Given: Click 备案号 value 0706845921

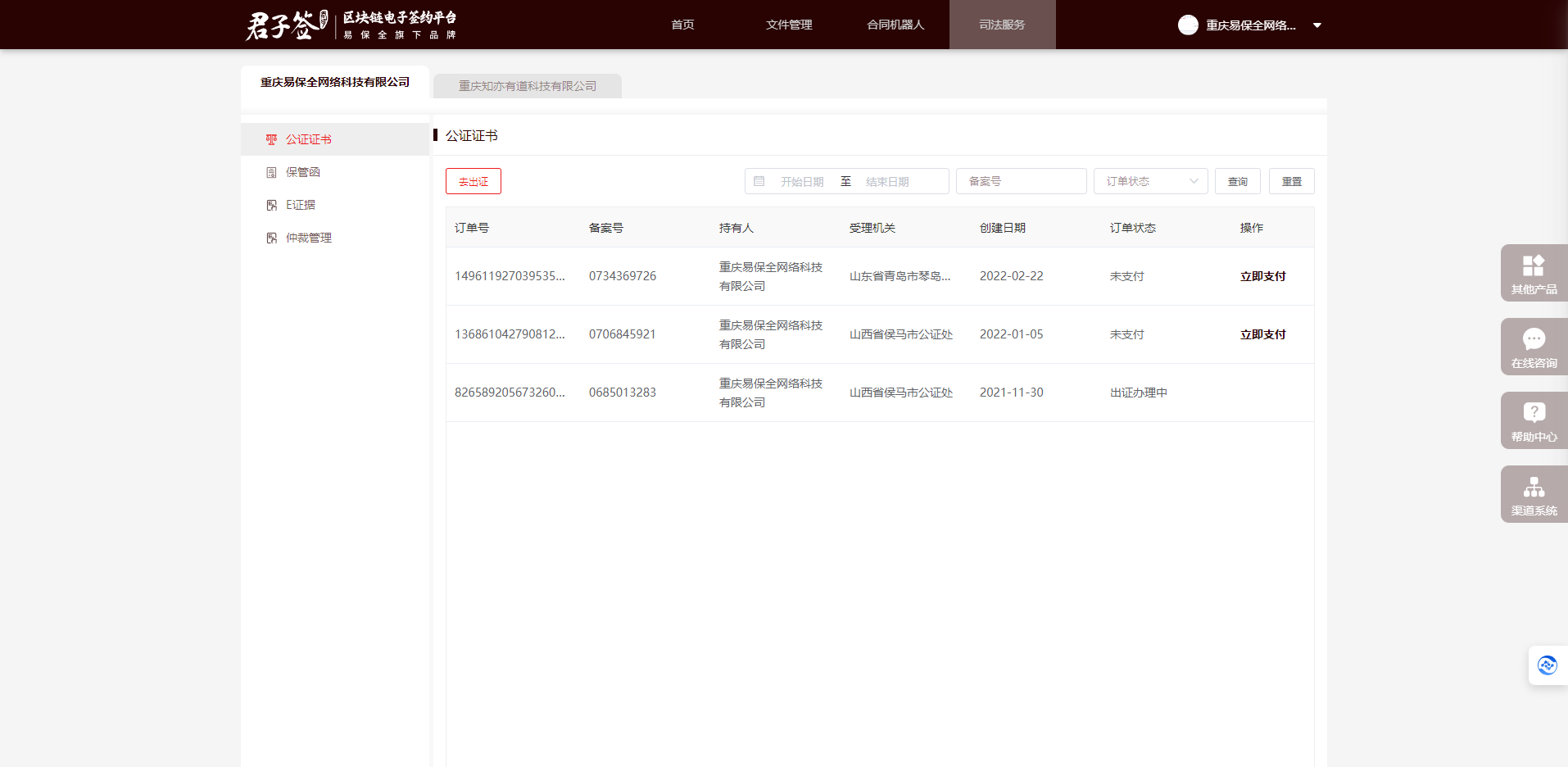Looking at the screenshot, I should click(623, 334).
